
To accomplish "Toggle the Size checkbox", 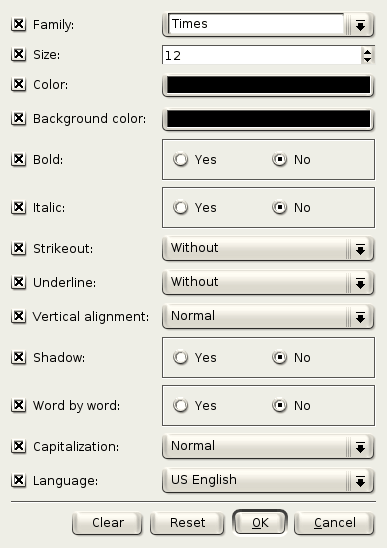I will click(18, 54).
